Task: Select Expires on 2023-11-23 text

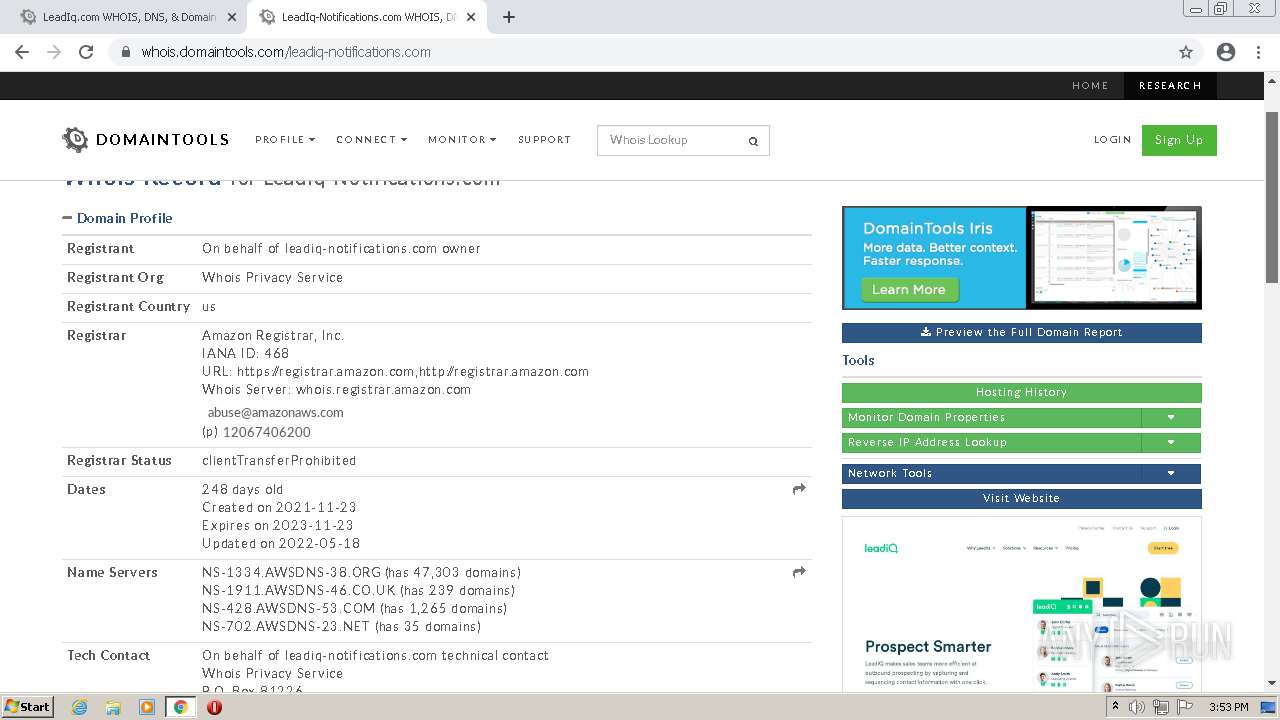Action: point(277,525)
